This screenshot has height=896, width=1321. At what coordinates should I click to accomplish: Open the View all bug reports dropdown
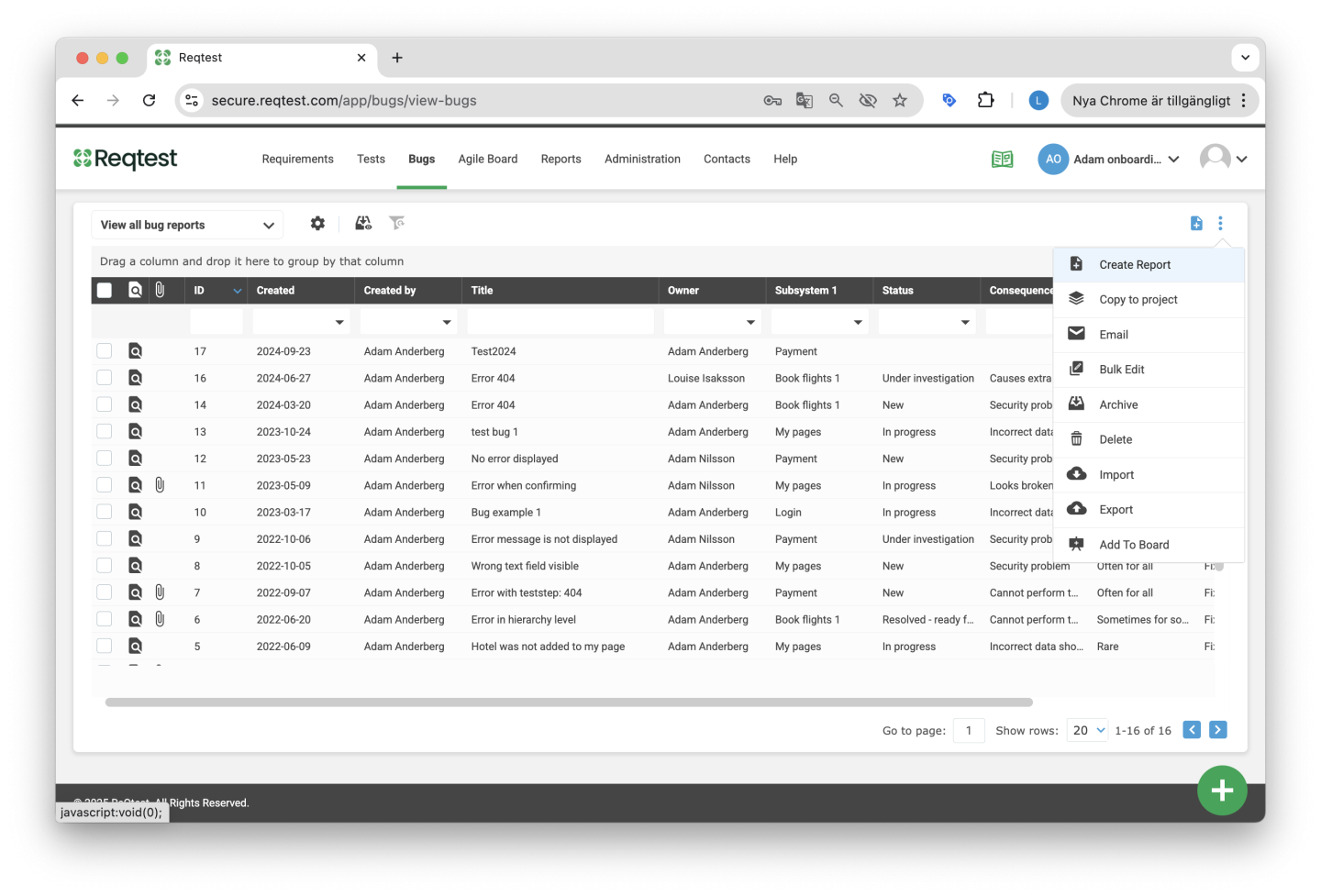(x=187, y=225)
